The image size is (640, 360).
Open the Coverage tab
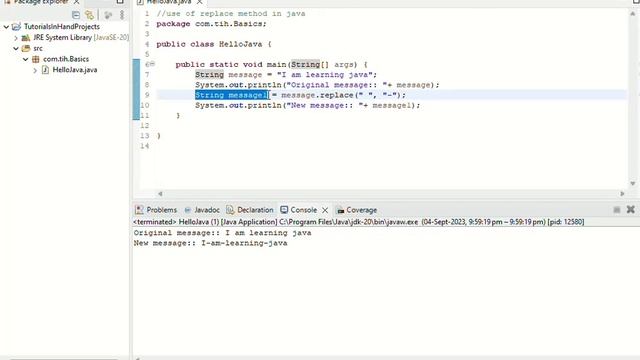pos(362,210)
